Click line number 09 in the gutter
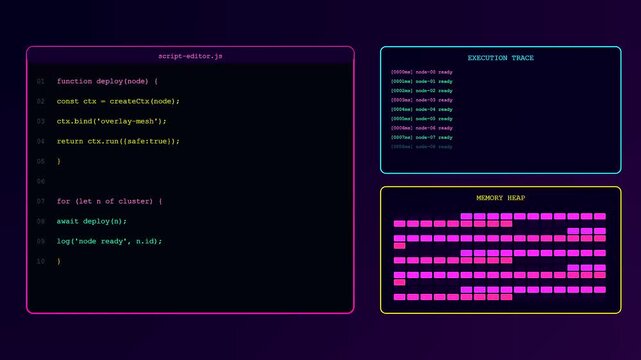This screenshot has height=360, width=641. pyautogui.click(x=40, y=241)
